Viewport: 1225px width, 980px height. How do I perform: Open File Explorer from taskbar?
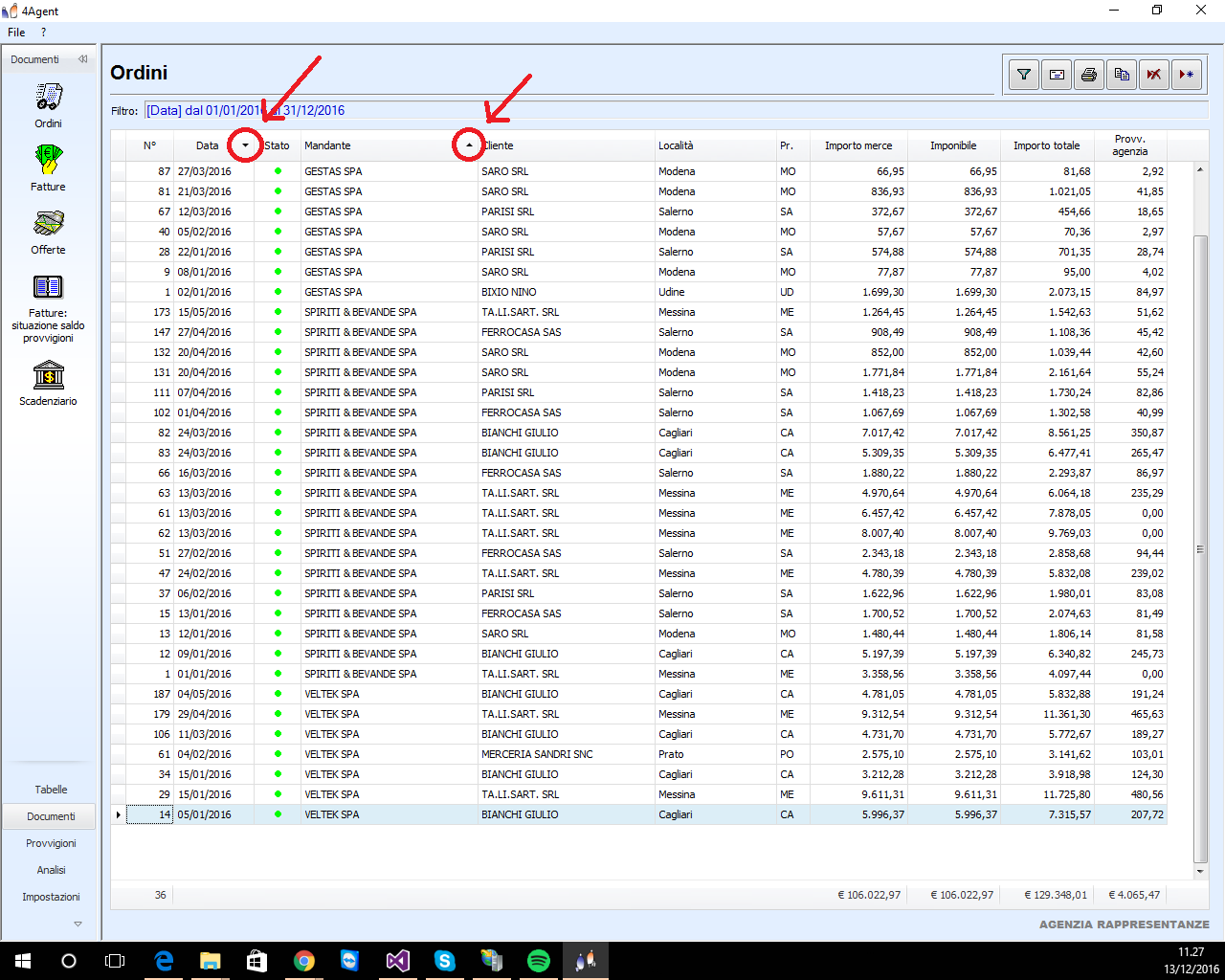tap(211, 961)
